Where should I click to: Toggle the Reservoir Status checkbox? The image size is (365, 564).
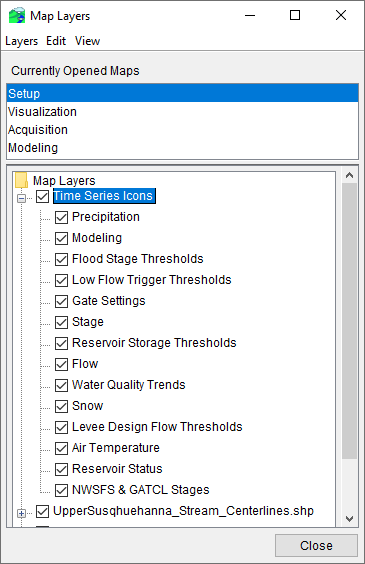[x=61, y=469]
